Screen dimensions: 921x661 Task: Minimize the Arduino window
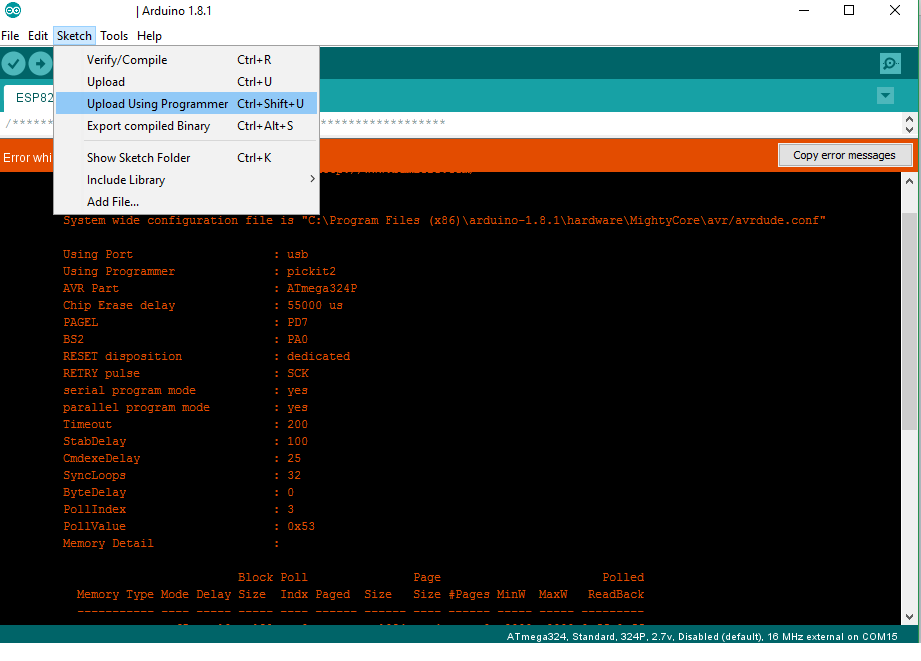(x=804, y=11)
